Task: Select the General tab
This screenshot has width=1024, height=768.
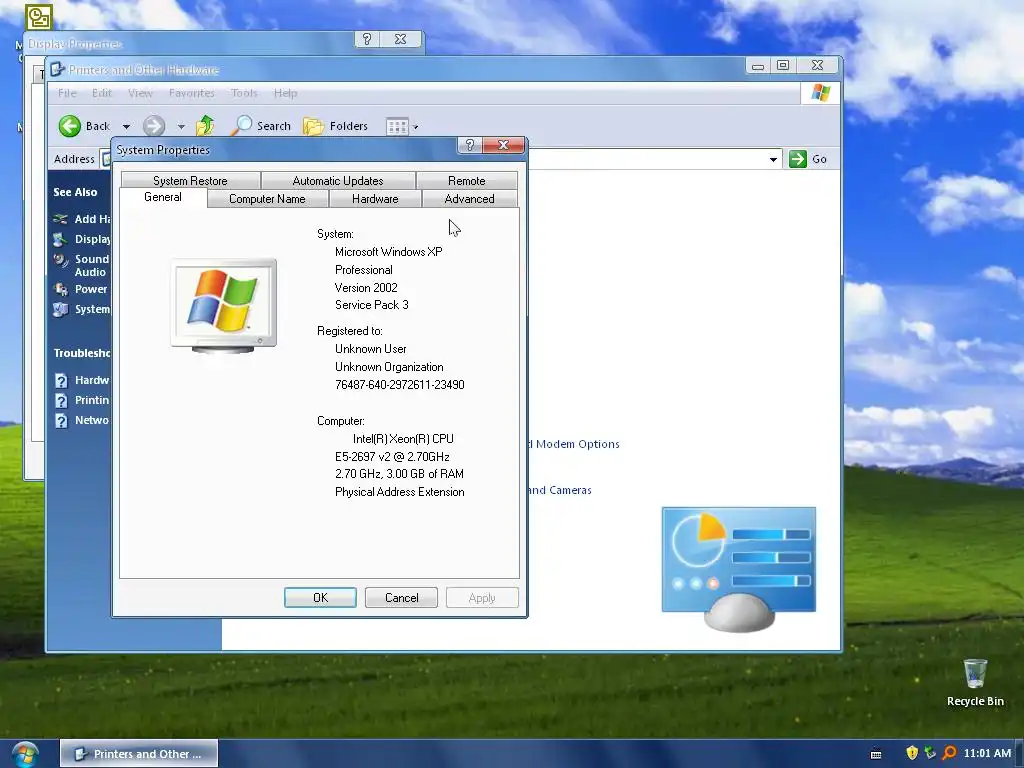Action: [x=163, y=197]
